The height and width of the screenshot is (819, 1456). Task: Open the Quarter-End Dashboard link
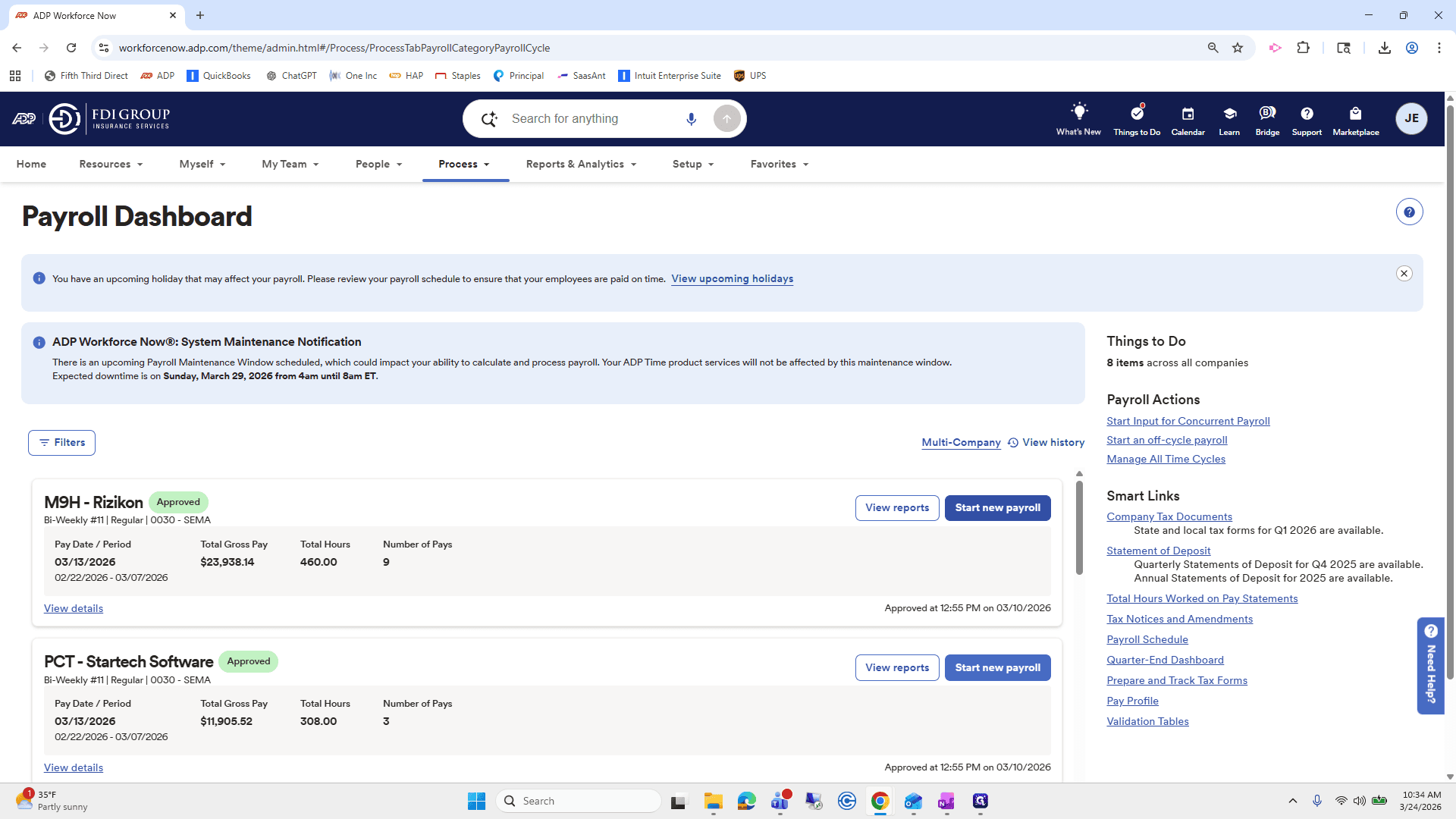(1165, 661)
